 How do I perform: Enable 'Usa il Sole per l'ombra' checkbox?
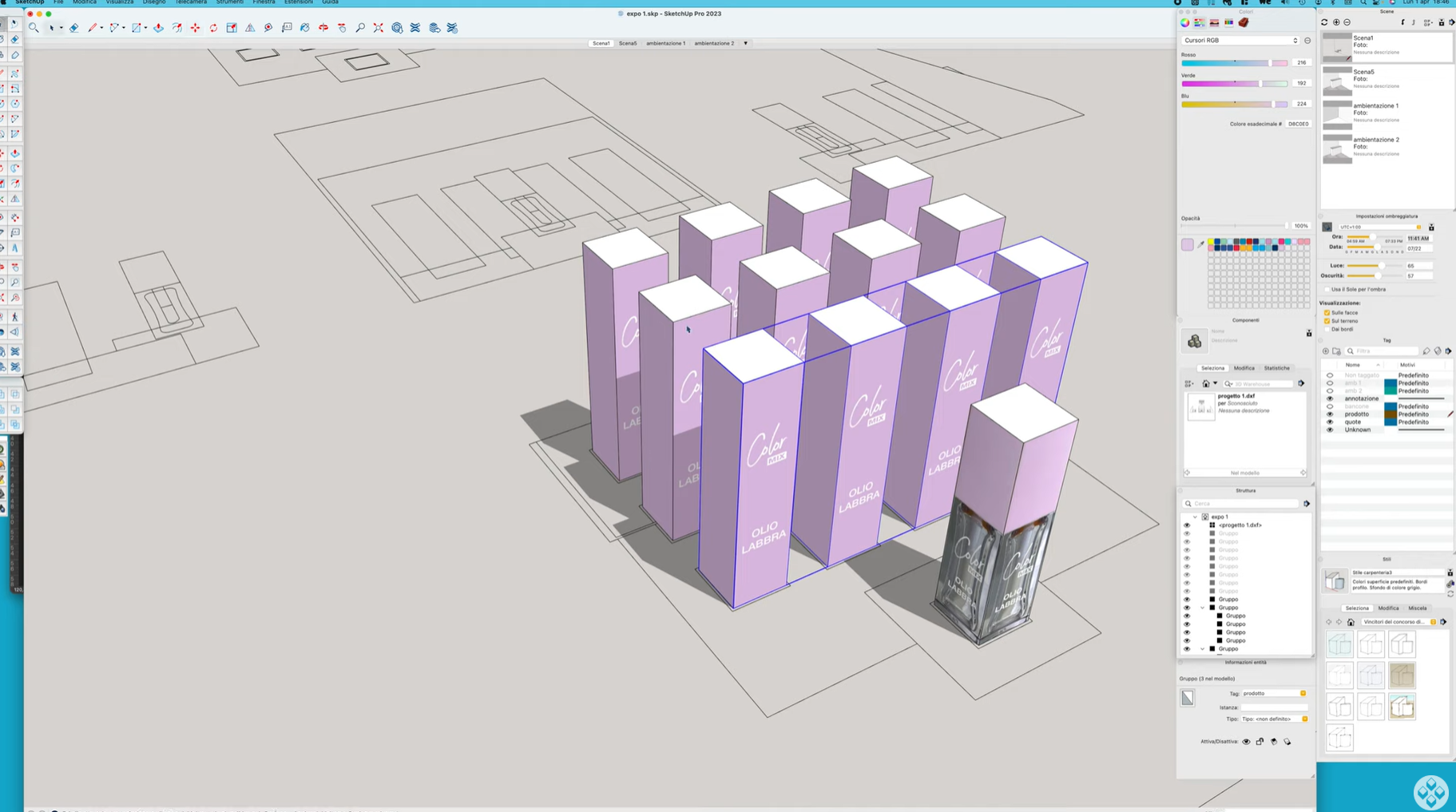[x=1327, y=290]
